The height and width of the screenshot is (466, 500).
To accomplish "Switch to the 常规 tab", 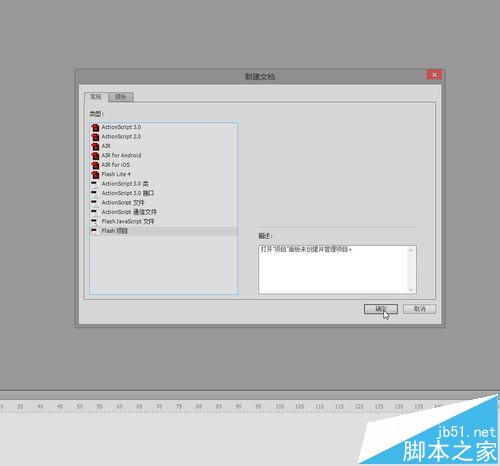I will coord(95,97).
